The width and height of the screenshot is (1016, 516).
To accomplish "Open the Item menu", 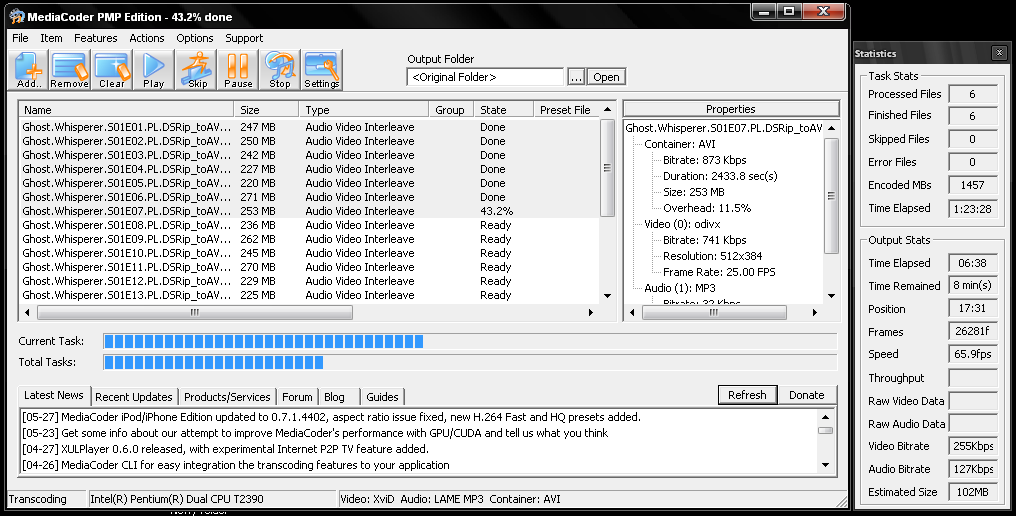I will pos(51,38).
